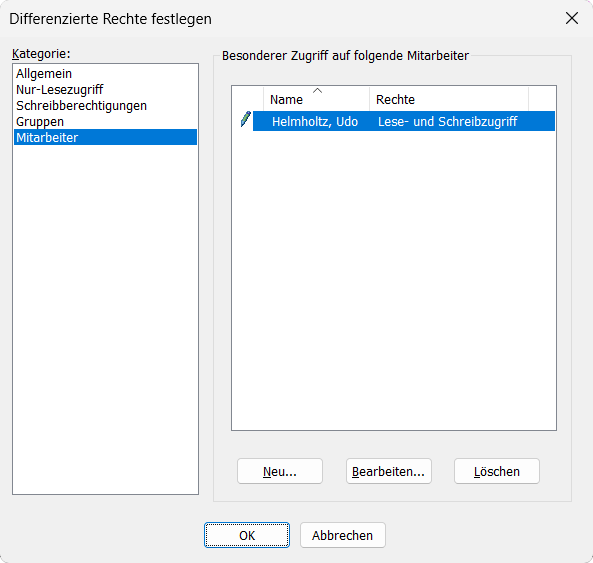Viewport: 593px width, 563px height.
Task: Close the Differenzierte Rechte festlegen dialog
Action: pos(572,18)
